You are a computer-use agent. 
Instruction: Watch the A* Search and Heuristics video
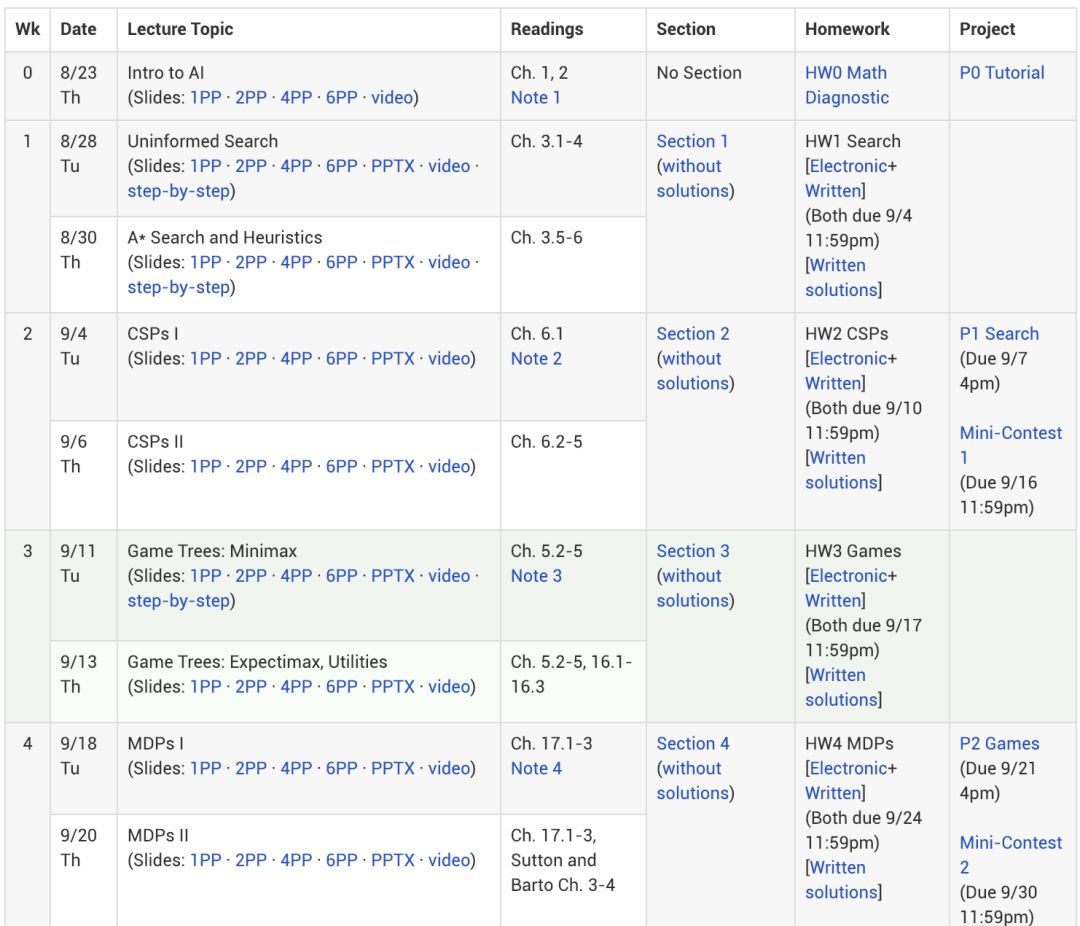click(449, 263)
